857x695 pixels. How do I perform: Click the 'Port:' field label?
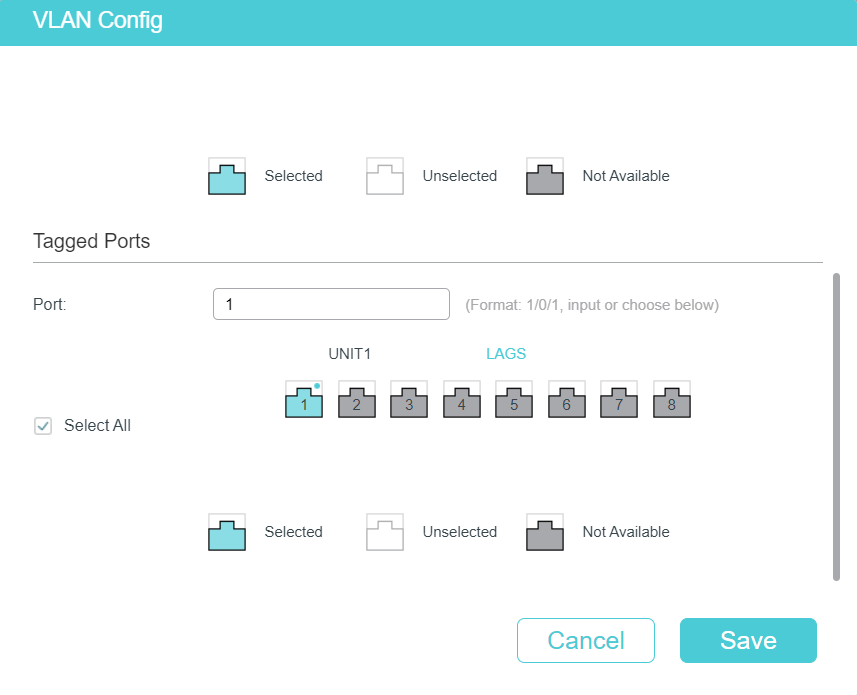[50, 304]
